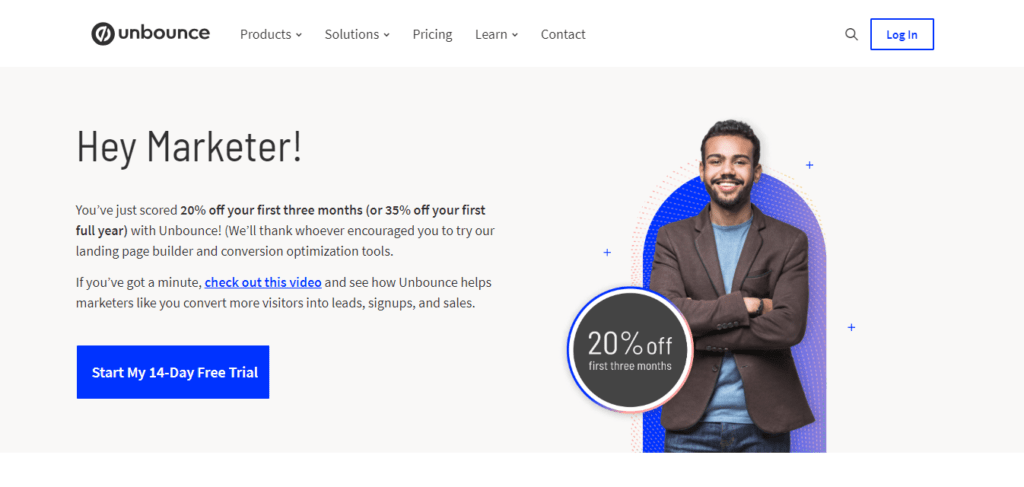
Task: Click the blue plus sparkle left of arch
Action: [607, 252]
